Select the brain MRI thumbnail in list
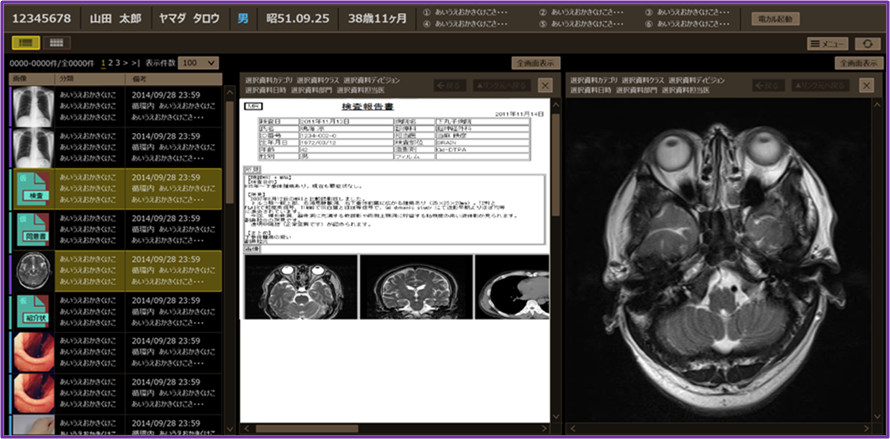Image resolution: width=890 pixels, height=439 pixels. 31,270
